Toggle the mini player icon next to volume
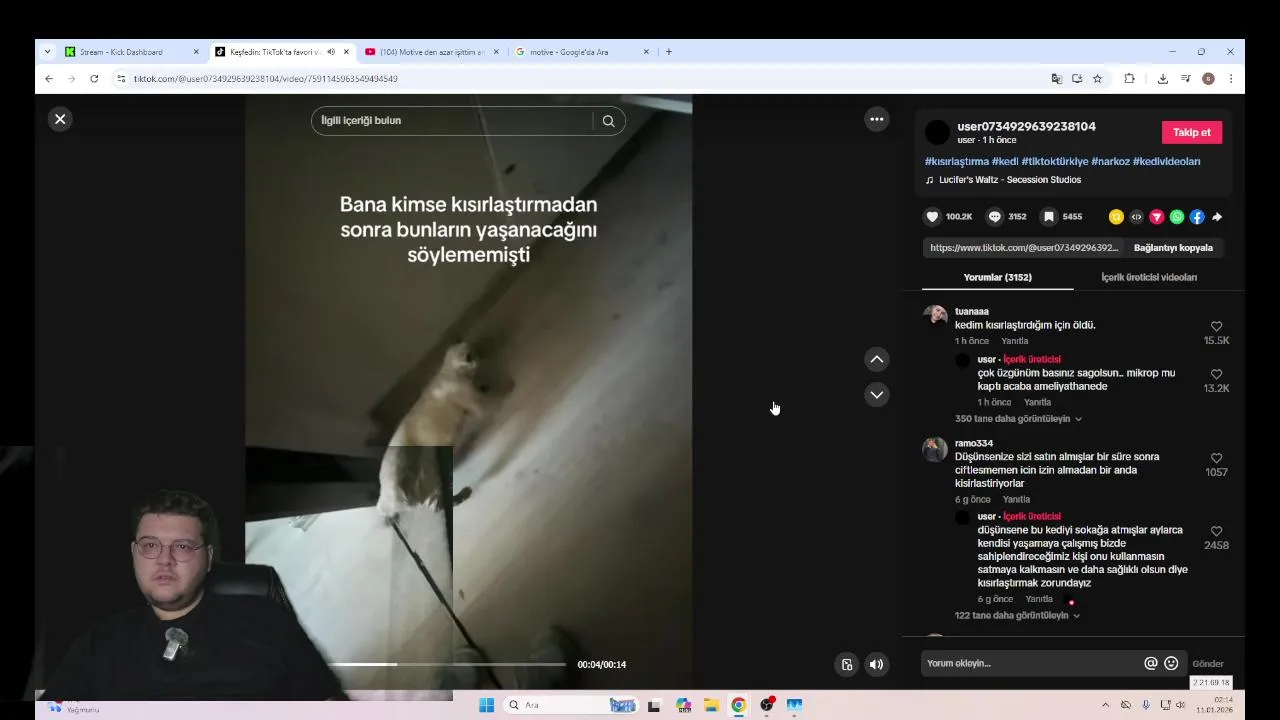Image resolution: width=1280 pixels, height=720 pixels. tap(847, 664)
